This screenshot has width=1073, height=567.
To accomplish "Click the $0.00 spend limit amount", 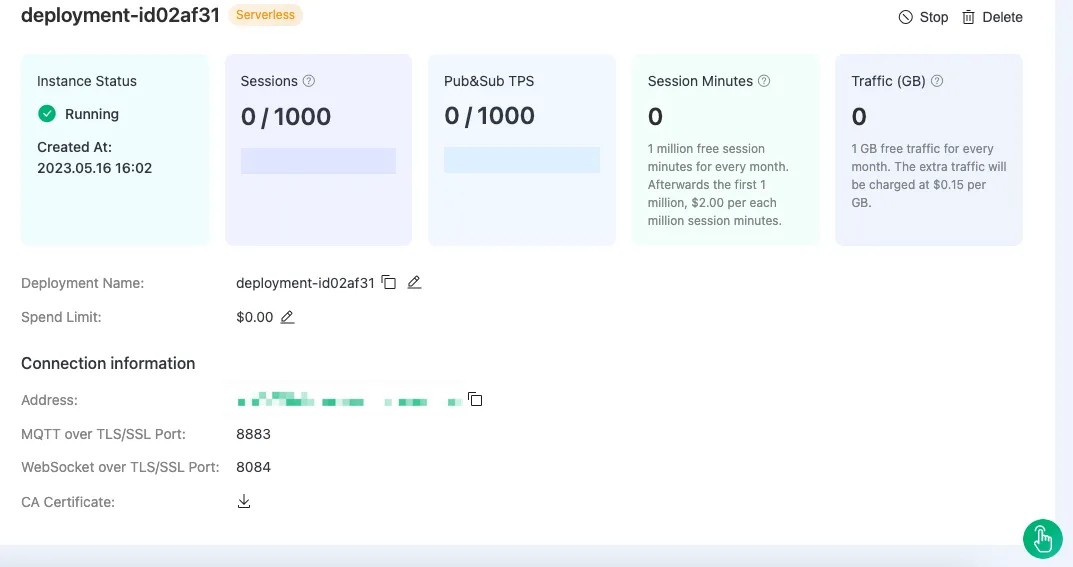I will point(254,317).
